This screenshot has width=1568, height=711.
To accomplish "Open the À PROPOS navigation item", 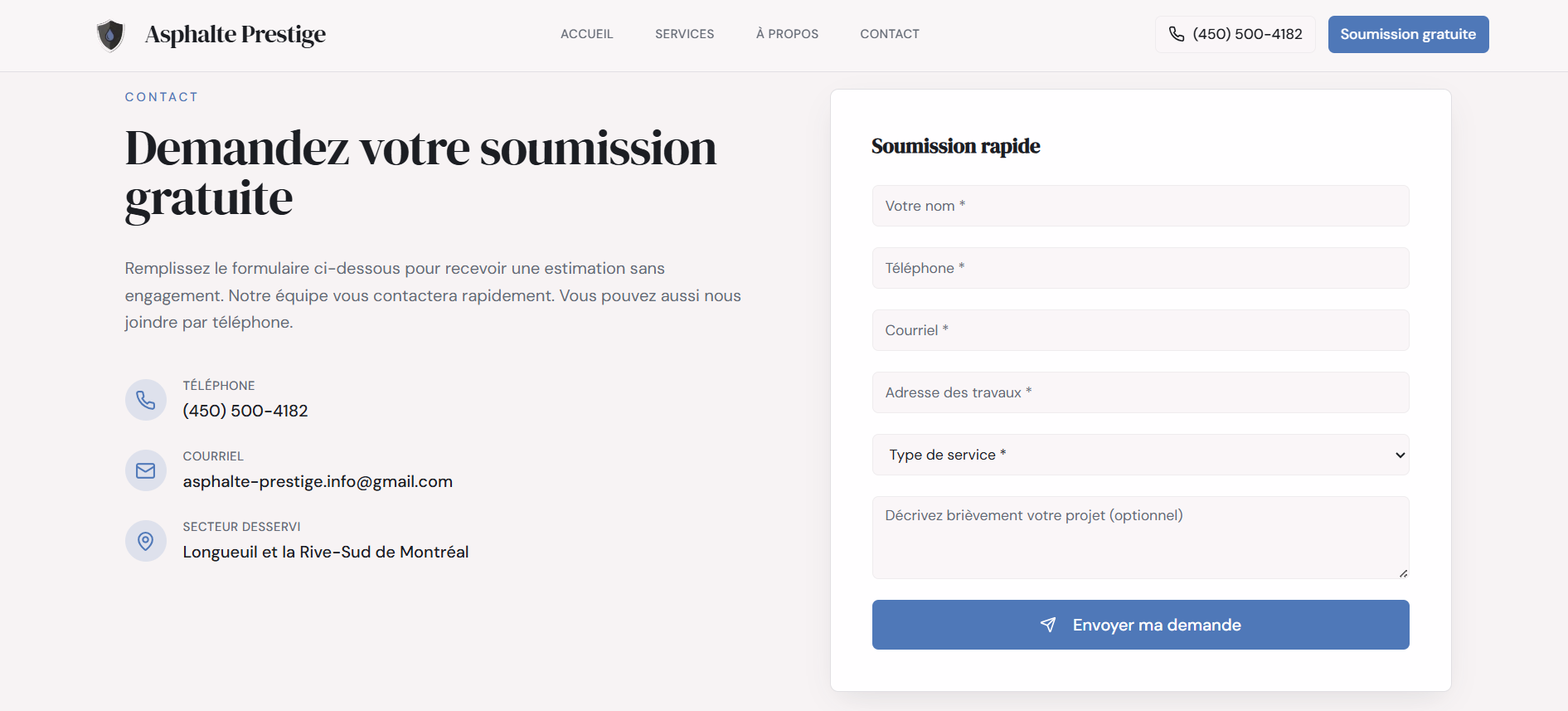I will coord(787,34).
